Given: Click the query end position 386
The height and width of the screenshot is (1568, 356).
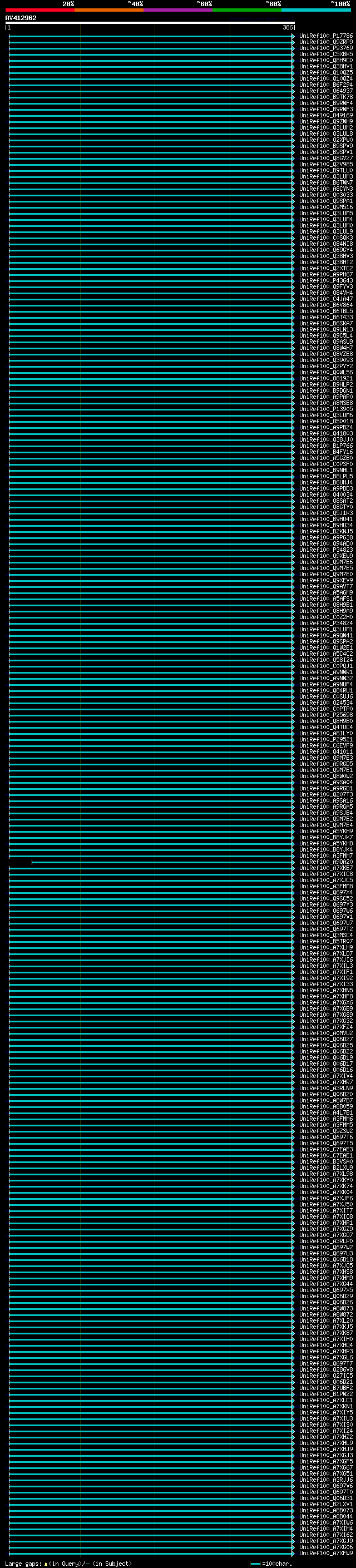Looking at the screenshot, I should tap(288, 27).
